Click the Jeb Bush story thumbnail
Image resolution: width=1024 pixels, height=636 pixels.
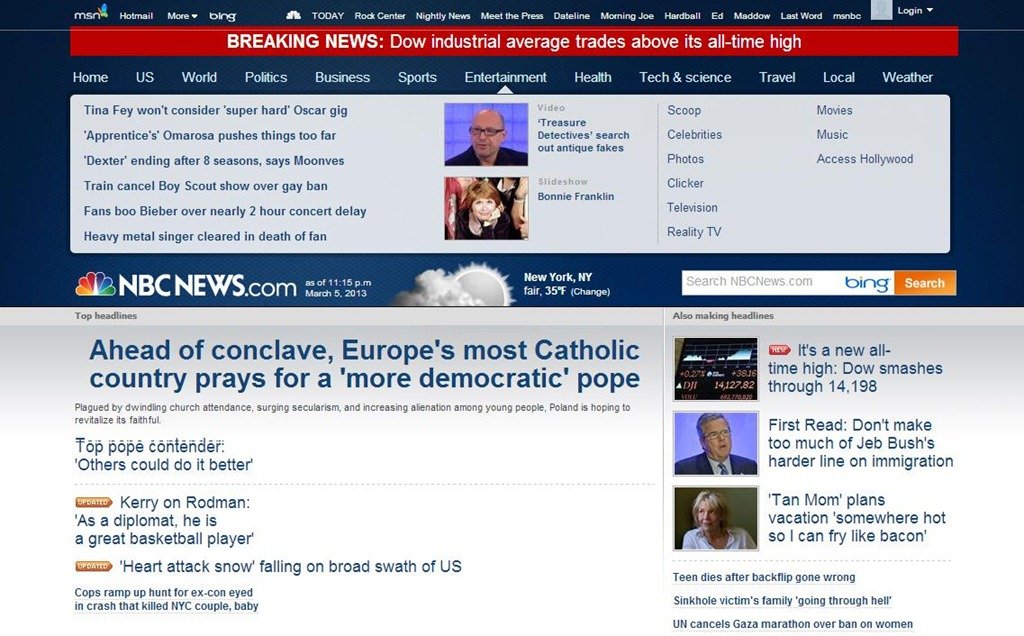(716, 443)
